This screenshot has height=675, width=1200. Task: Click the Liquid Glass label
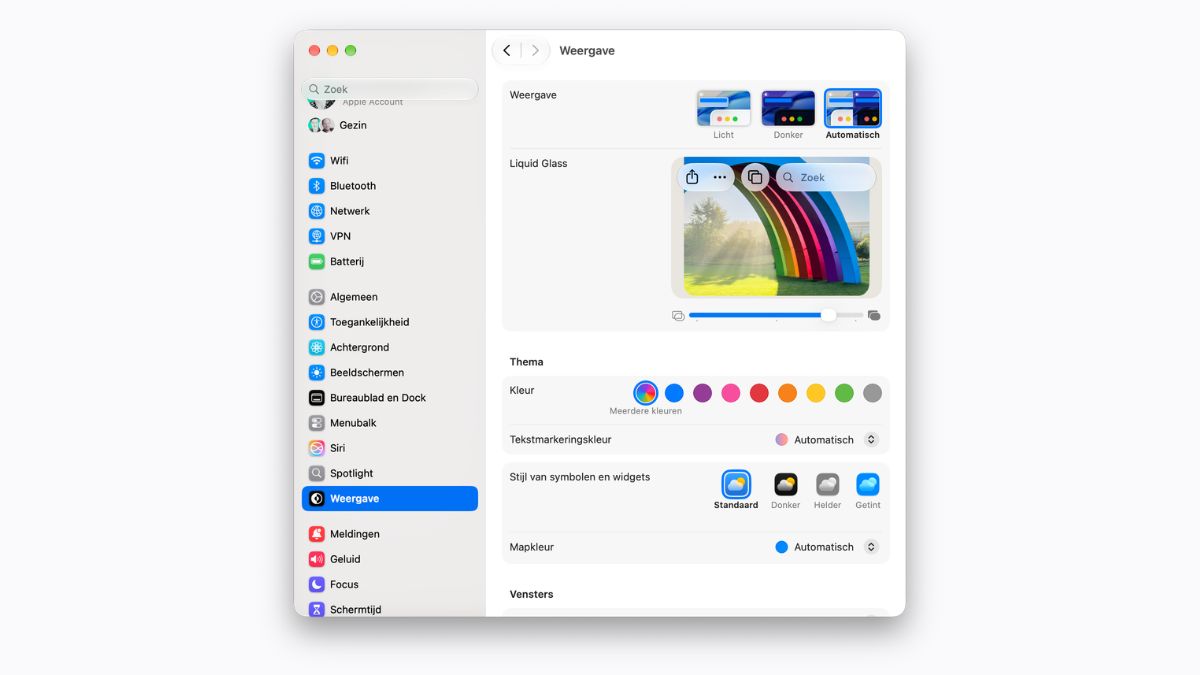(x=538, y=164)
